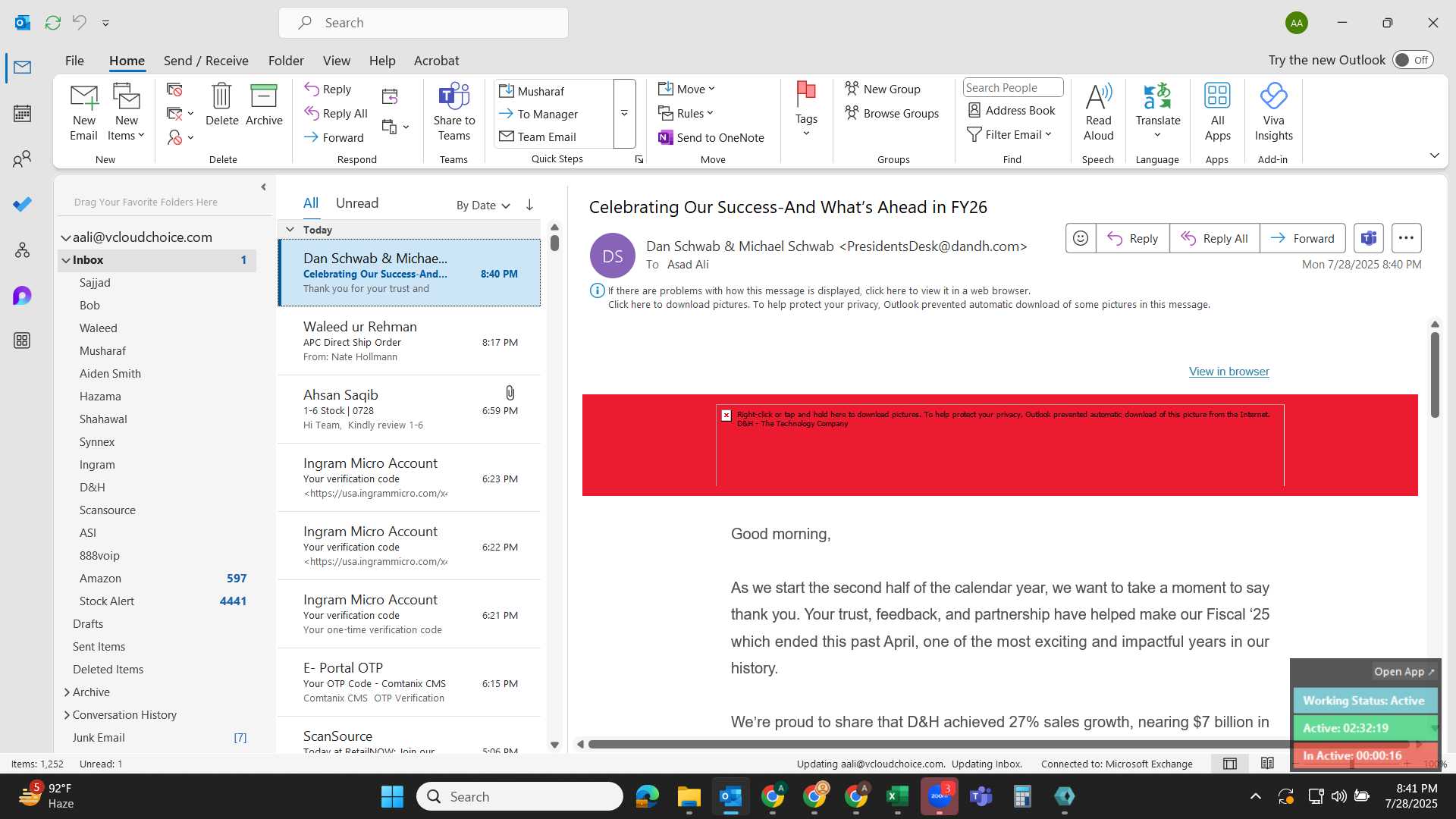Open By Date sort dropdown
This screenshot has height=819, width=1456.
483,206
